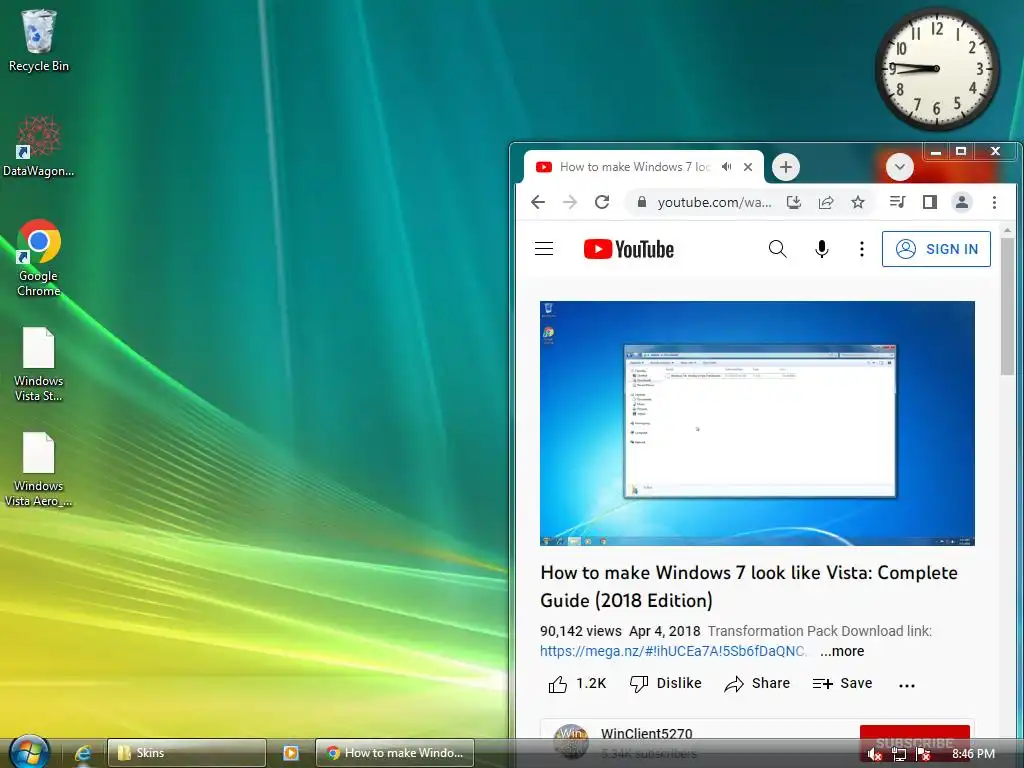Open YouTube settings three-dot menu
Image resolution: width=1024 pixels, height=768 pixels.
(861, 249)
